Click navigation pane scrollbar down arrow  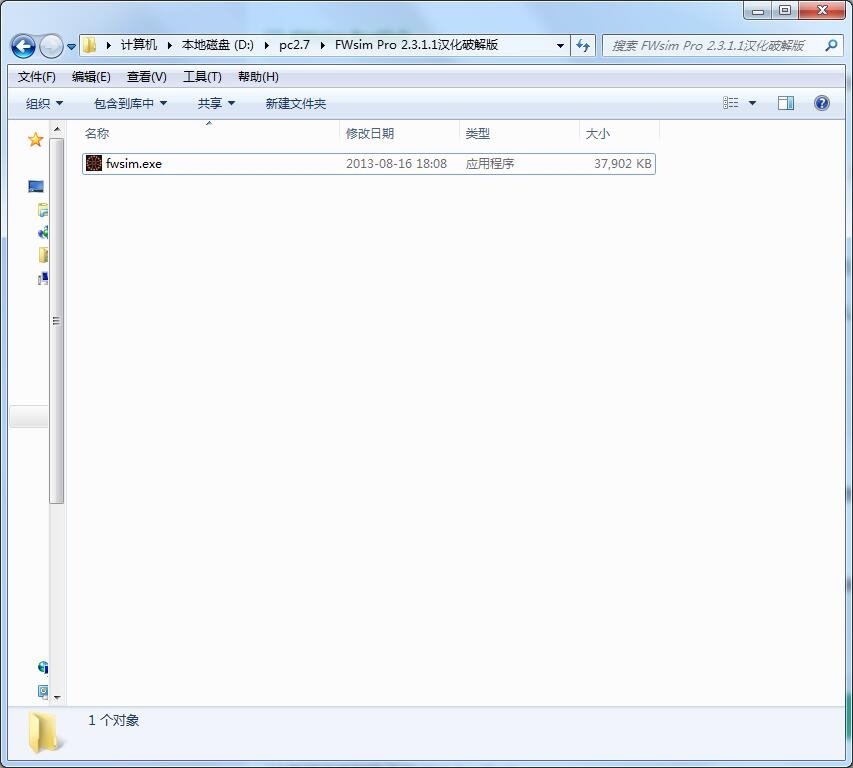(x=57, y=697)
